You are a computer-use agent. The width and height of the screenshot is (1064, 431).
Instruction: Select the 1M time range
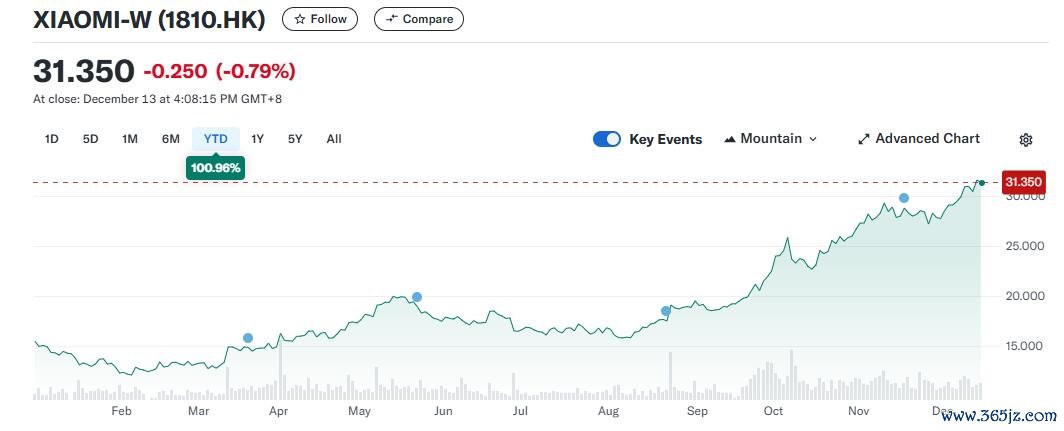tap(130, 139)
